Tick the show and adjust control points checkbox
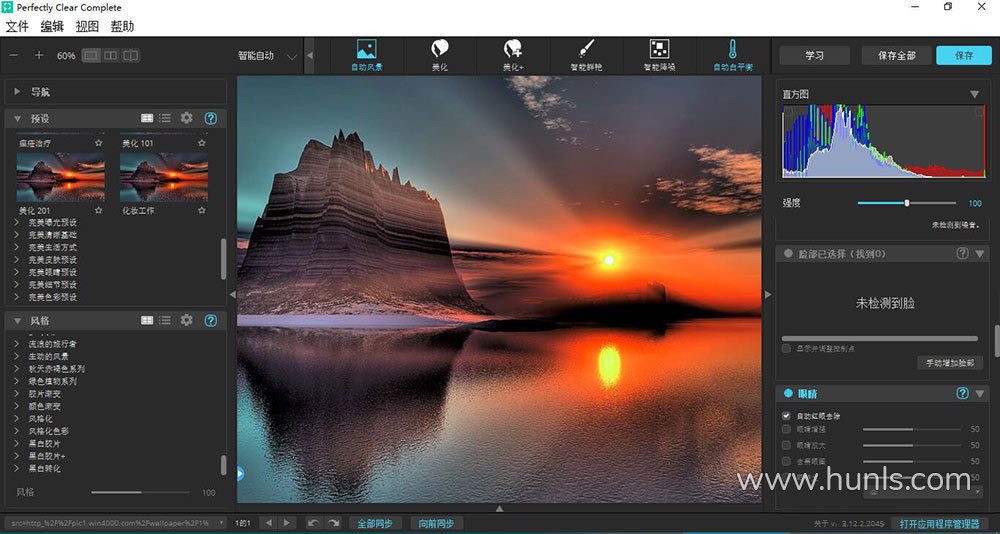 pos(786,349)
